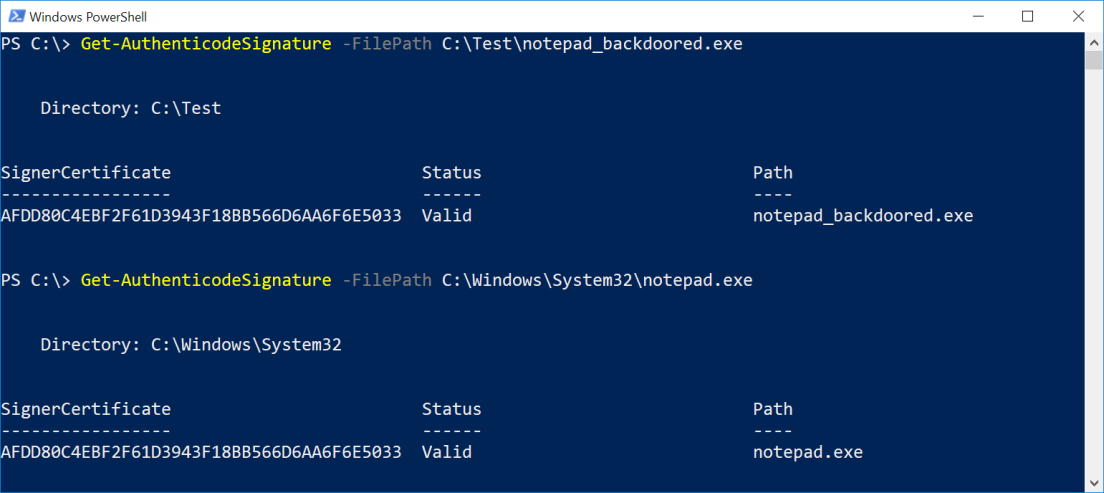Image resolution: width=1104 pixels, height=493 pixels.
Task: Click the Valid status for notepad_backdoored.exe
Action: [x=446, y=216]
